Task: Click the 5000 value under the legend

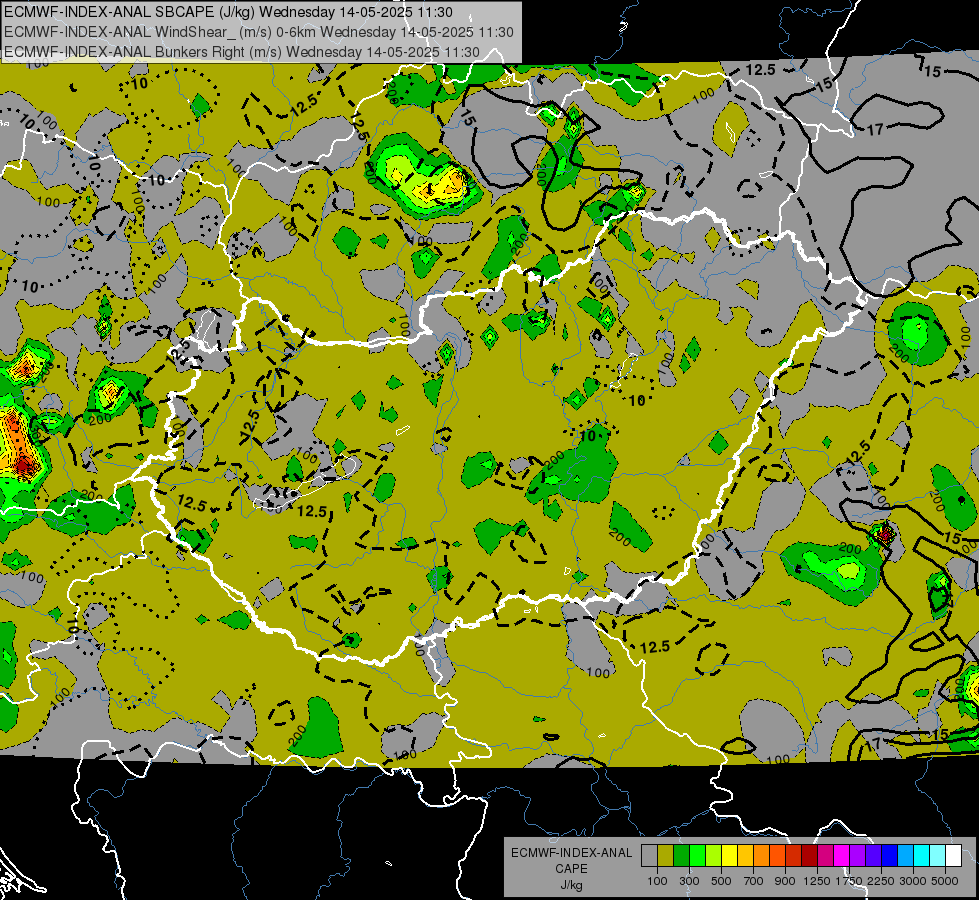Action: coord(945,881)
